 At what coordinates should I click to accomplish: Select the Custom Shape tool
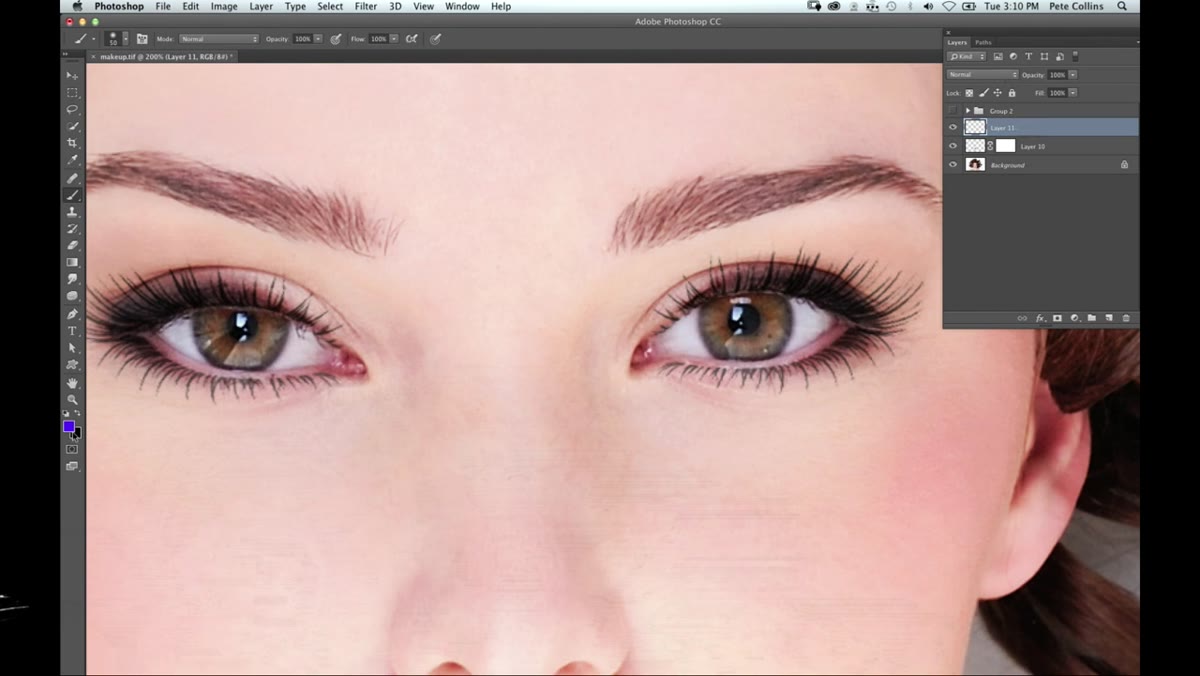tap(72, 365)
